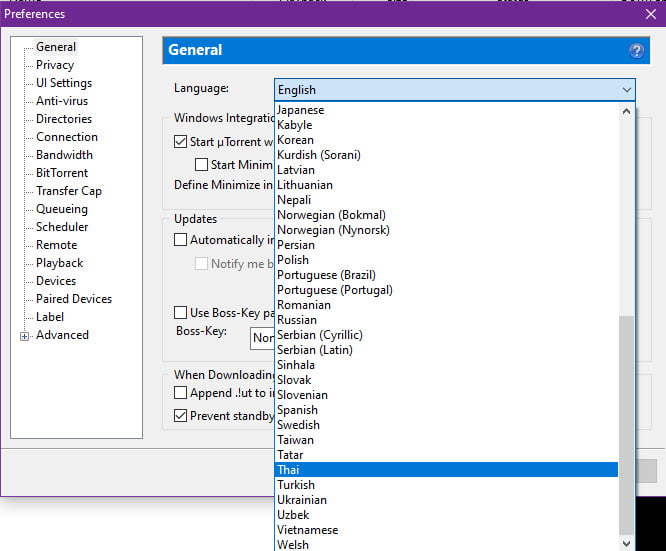Viewport: 666px width, 551px height.
Task: Enable Automatically install updates checkbox
Action: tap(181, 239)
